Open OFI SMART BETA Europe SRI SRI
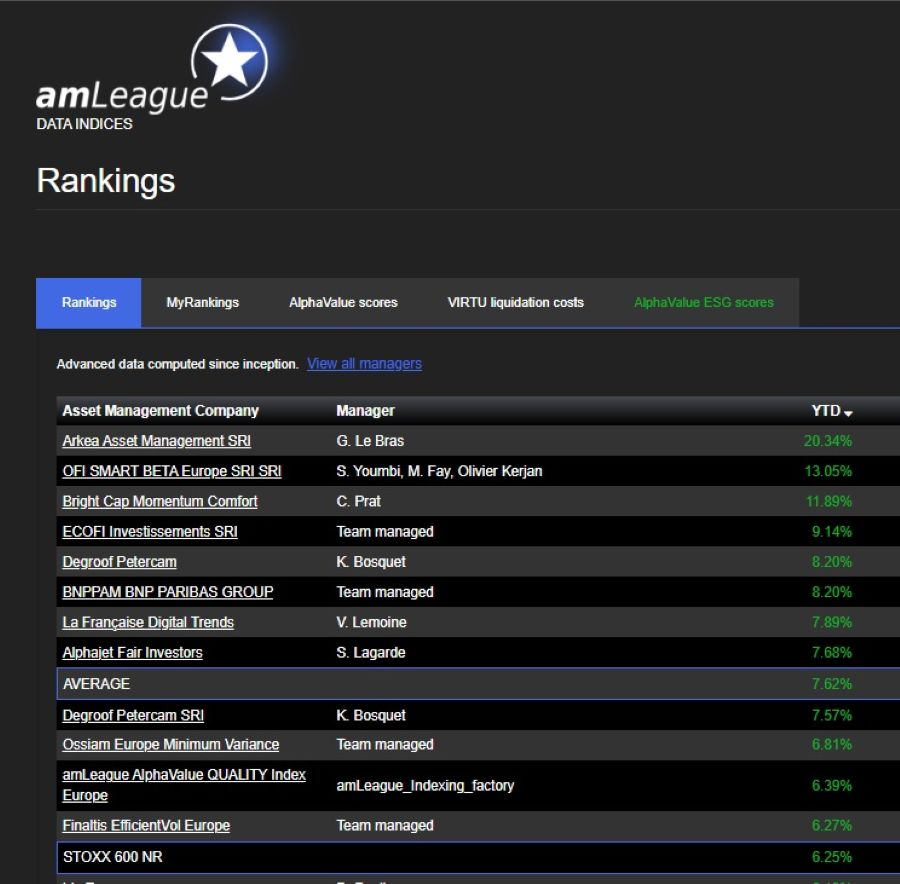900x884 pixels. (172, 471)
